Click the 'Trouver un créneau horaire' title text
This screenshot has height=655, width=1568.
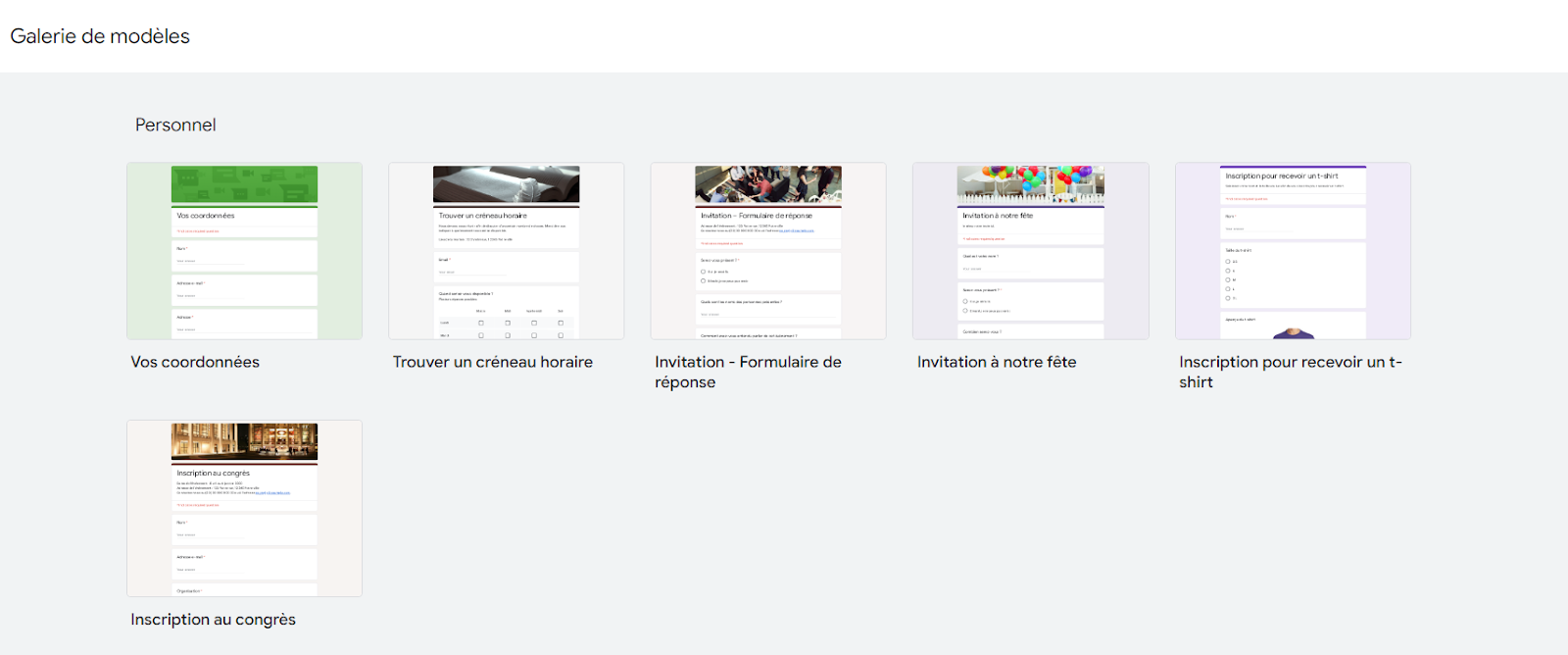click(493, 362)
